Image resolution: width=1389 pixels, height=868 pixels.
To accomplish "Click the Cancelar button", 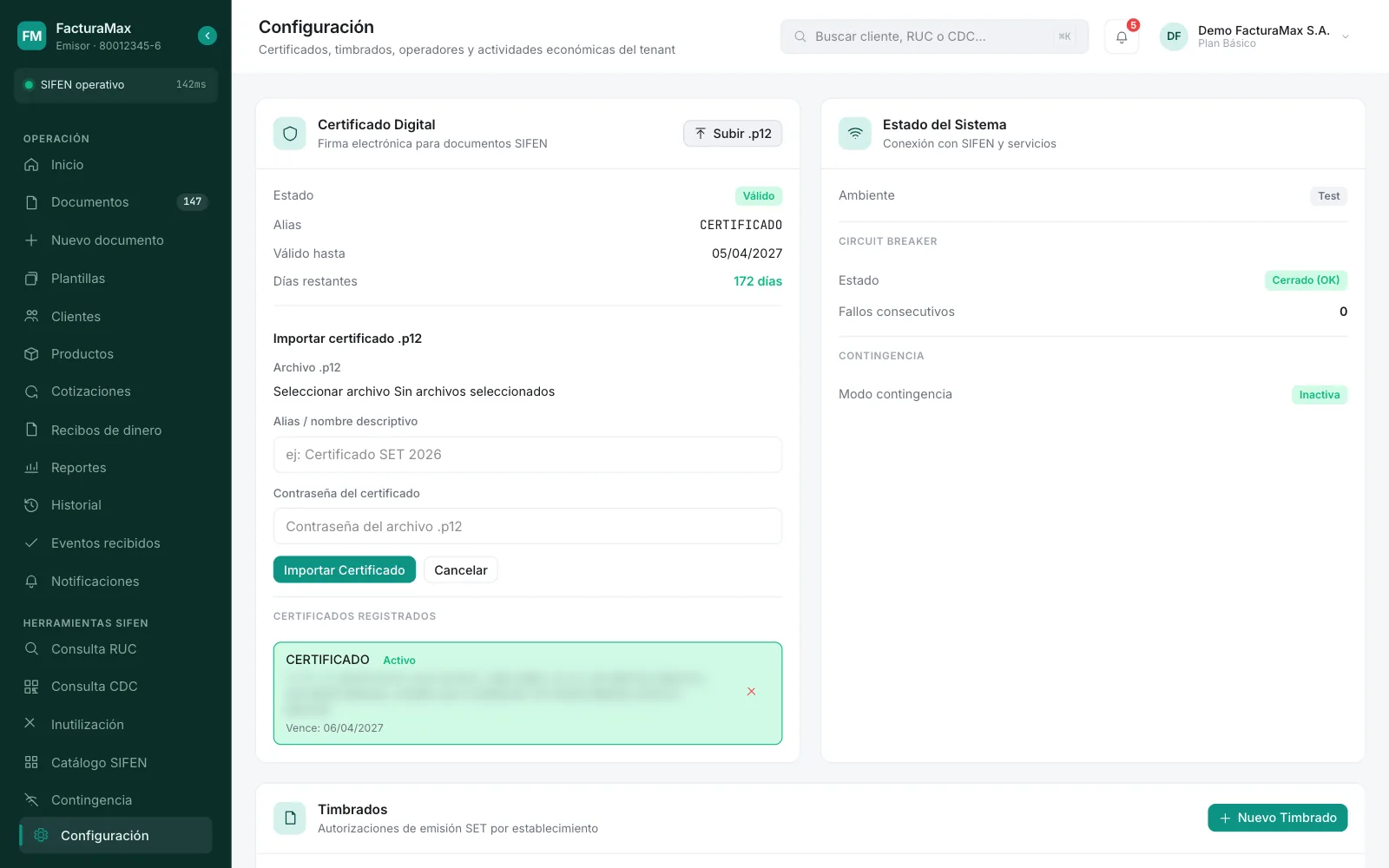I will (461, 570).
